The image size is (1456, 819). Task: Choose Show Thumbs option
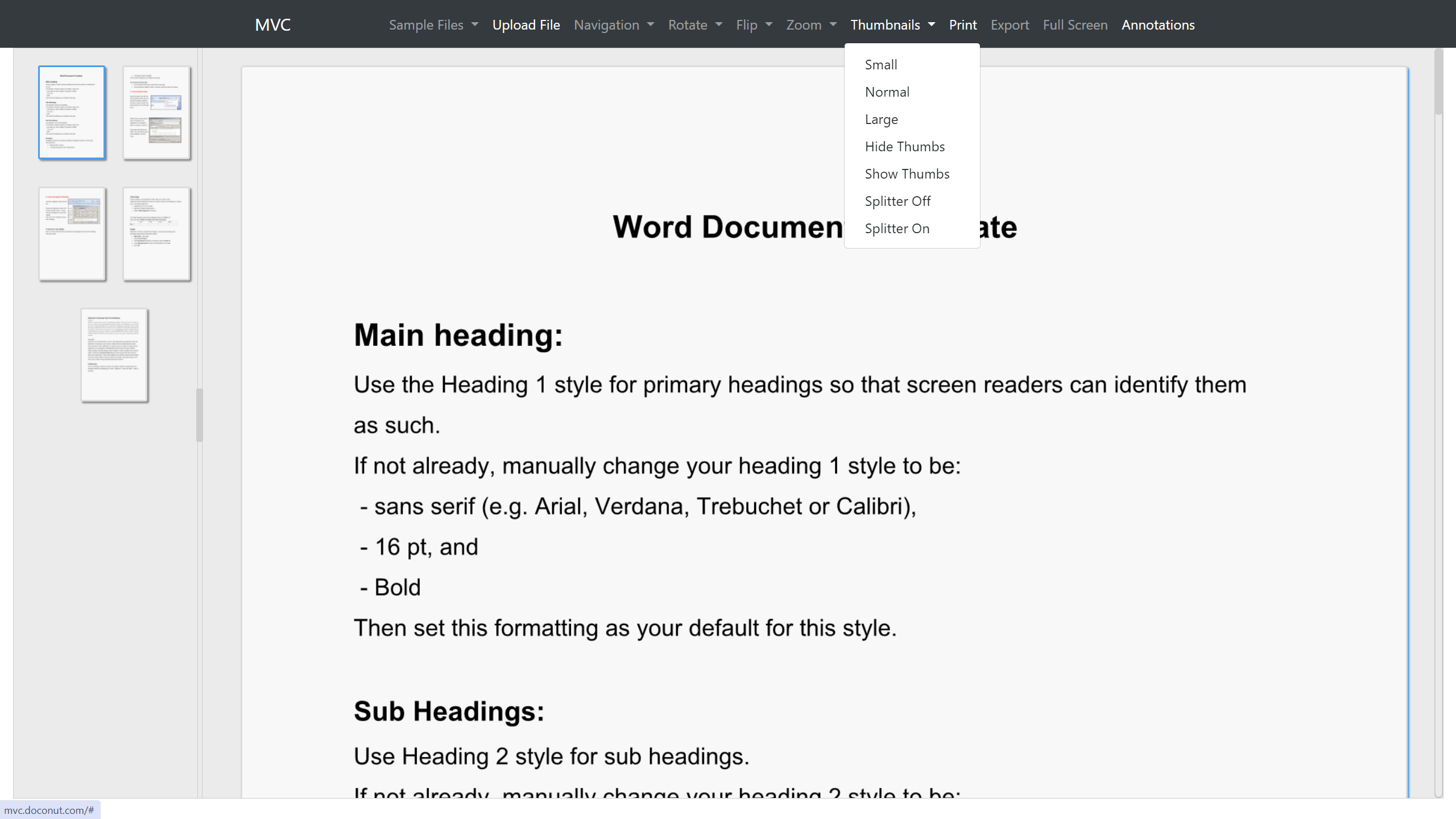[912, 174]
